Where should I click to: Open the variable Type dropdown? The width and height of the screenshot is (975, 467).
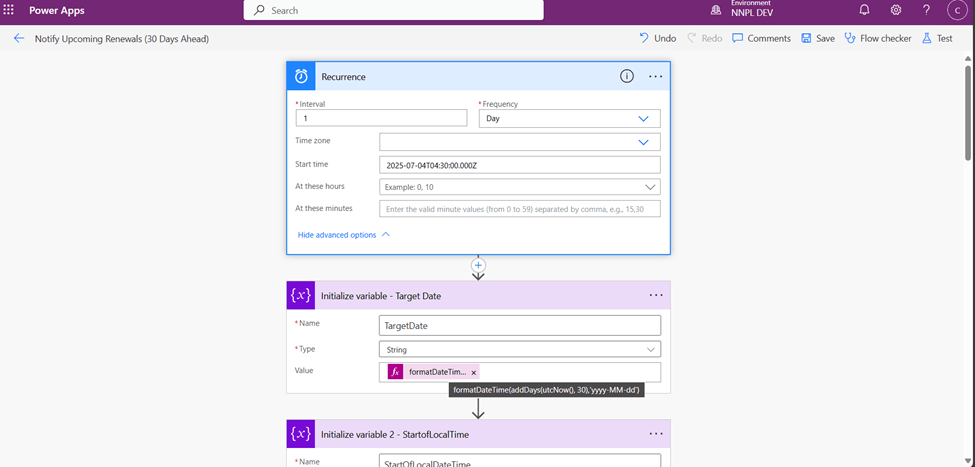click(651, 349)
